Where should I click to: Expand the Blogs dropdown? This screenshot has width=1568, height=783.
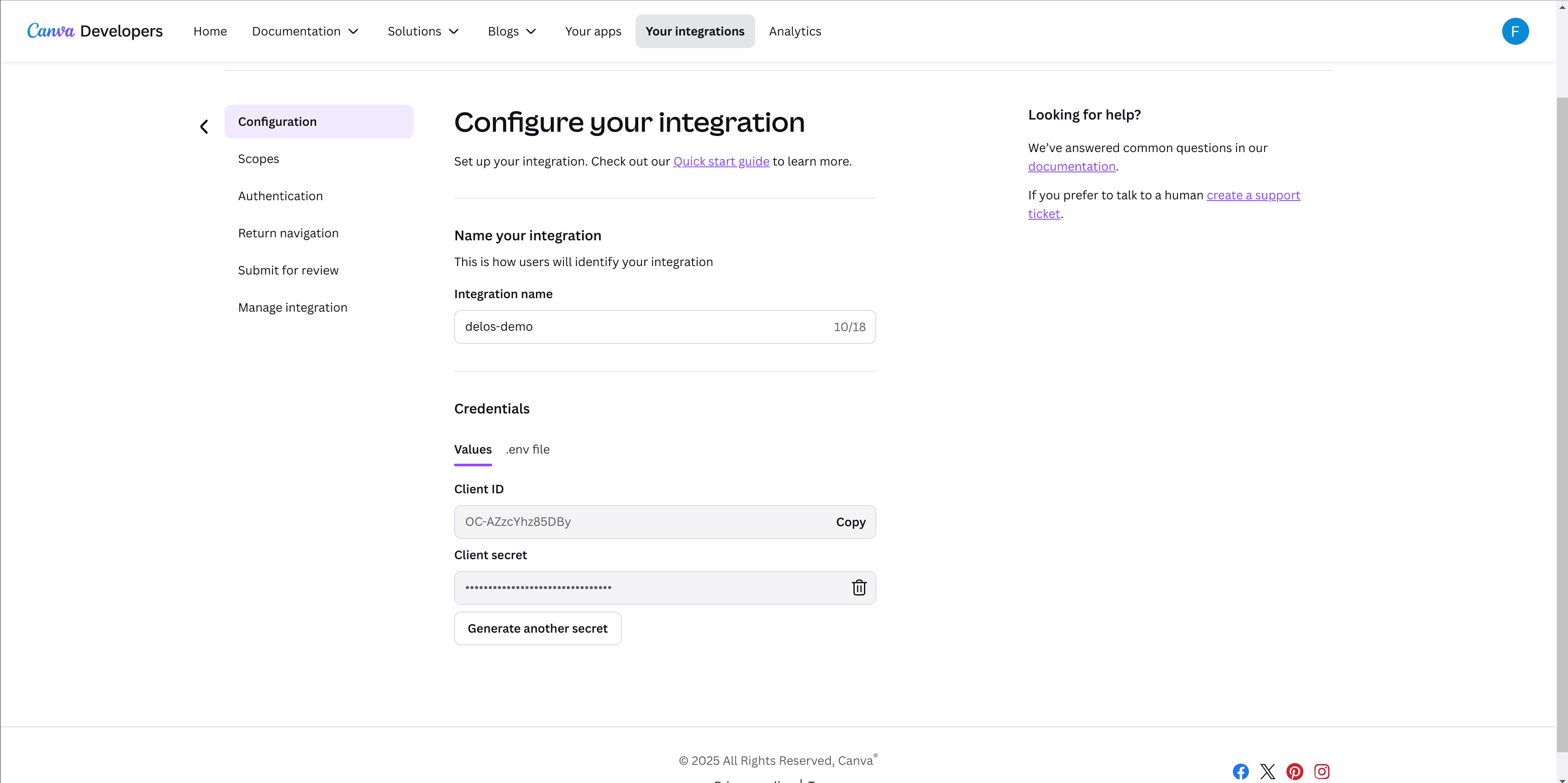(x=512, y=31)
